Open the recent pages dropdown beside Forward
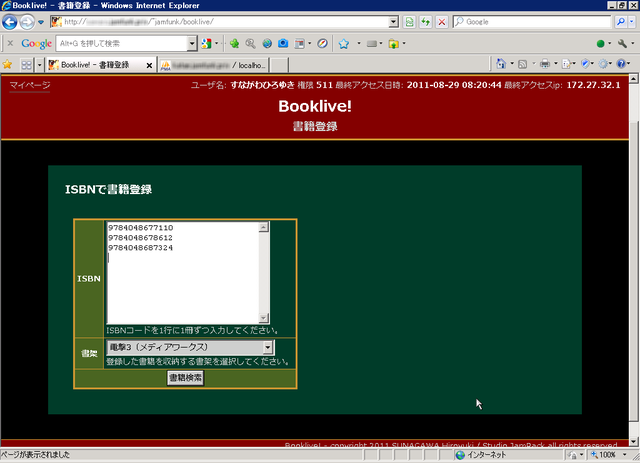The height and width of the screenshot is (463, 640). (41, 22)
